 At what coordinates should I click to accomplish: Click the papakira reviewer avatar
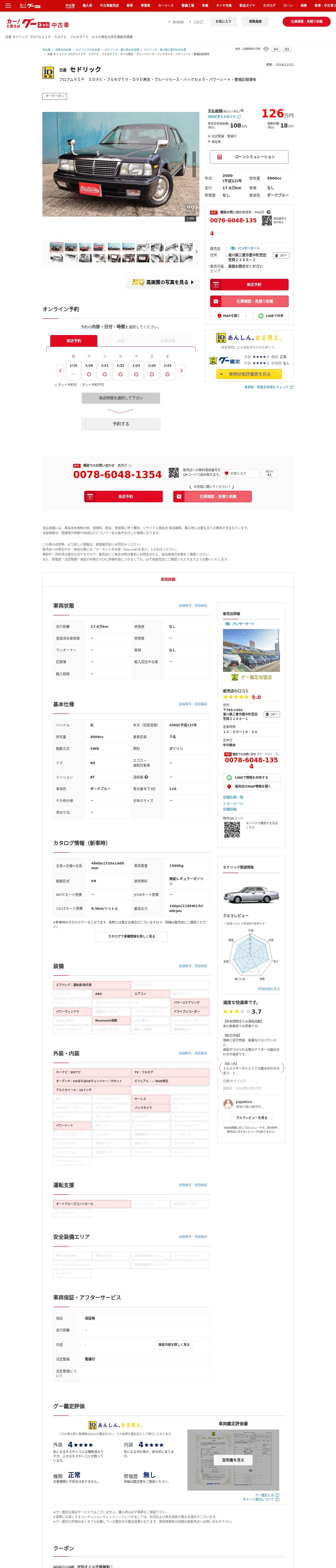228,1104
